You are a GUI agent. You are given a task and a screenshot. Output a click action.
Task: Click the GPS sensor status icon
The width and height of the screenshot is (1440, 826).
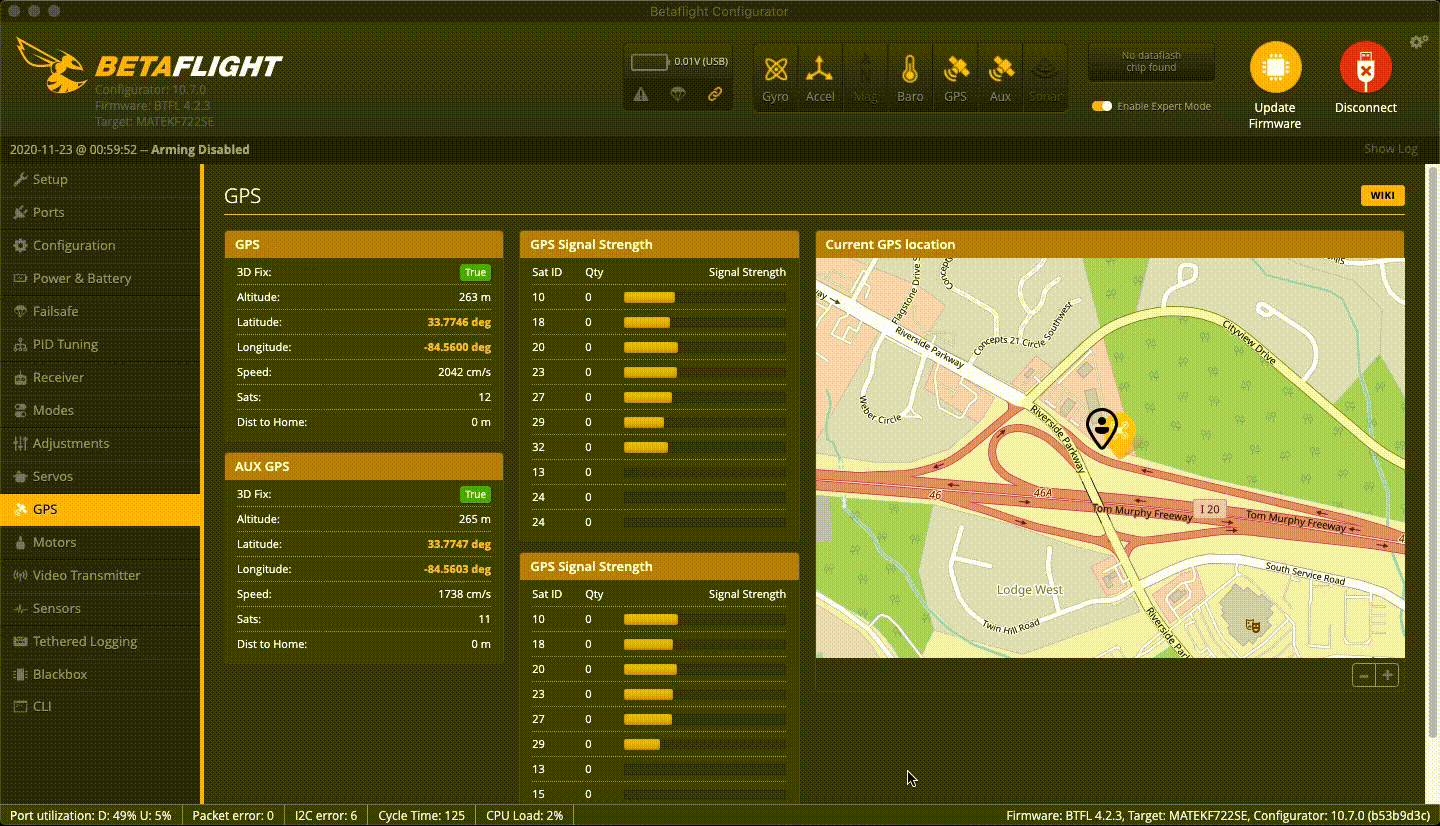tap(955, 77)
